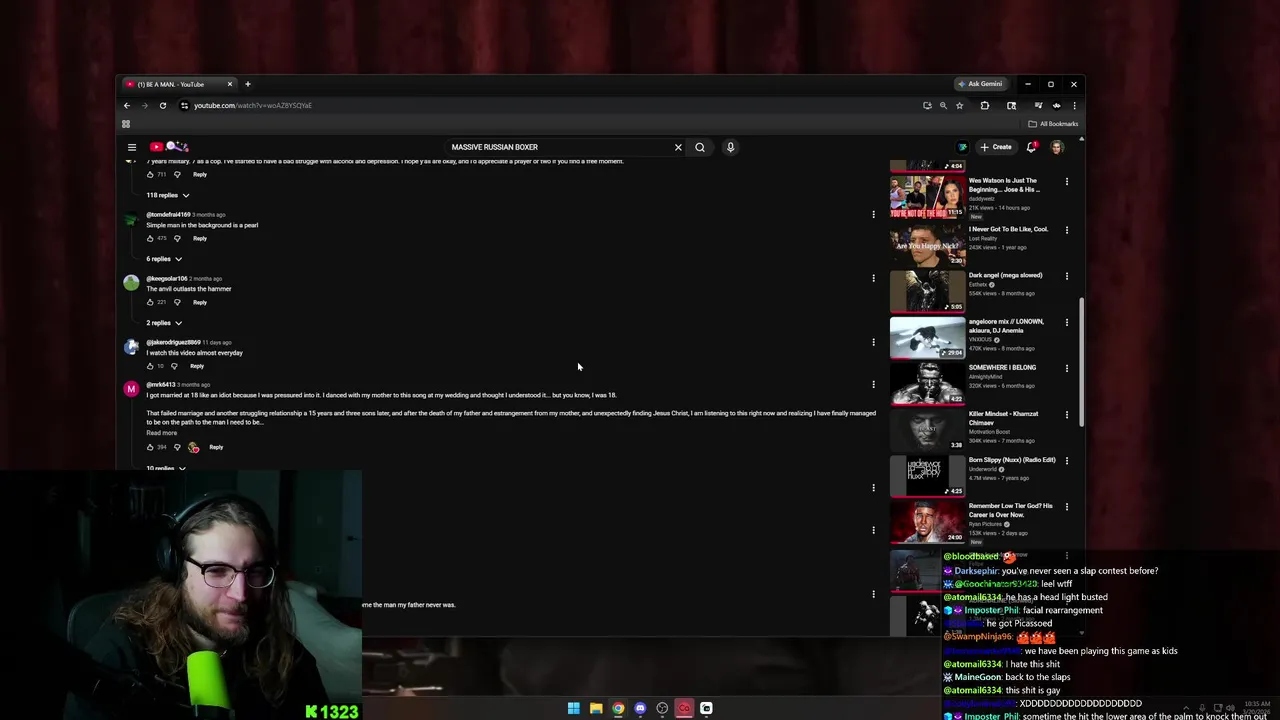Viewport: 1280px width, 720px height.
Task: Open Chrome three-dot menu
Action: pos(1074,105)
